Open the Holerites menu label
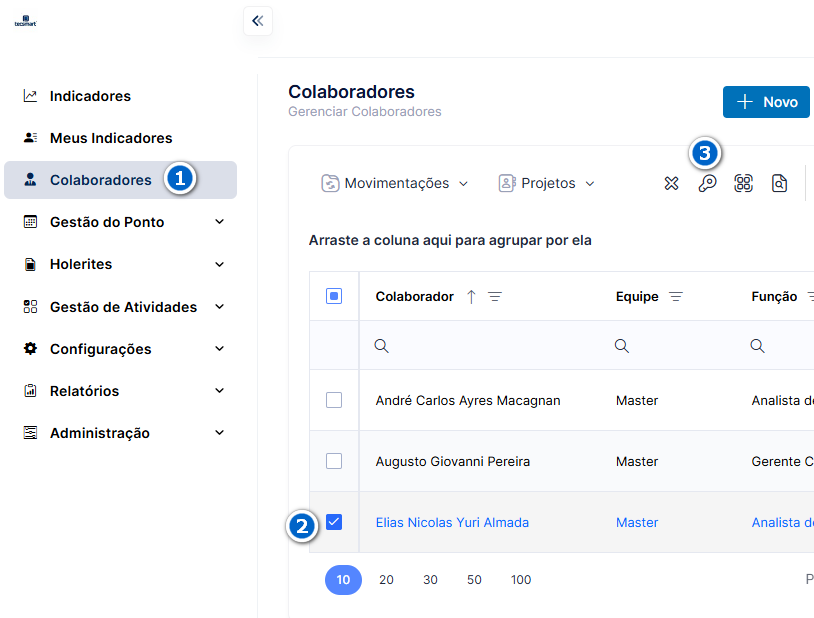 click(81, 264)
